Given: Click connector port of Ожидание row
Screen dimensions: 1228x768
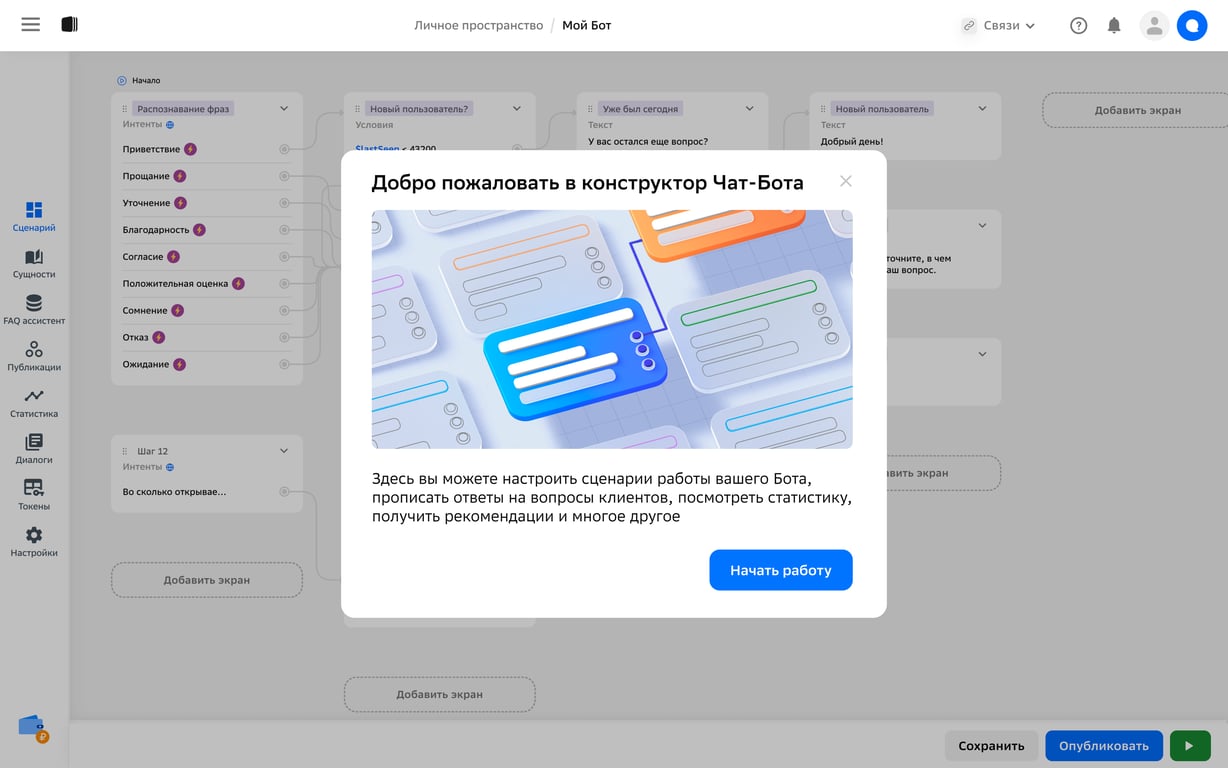Looking at the screenshot, I should pyautogui.click(x=284, y=364).
